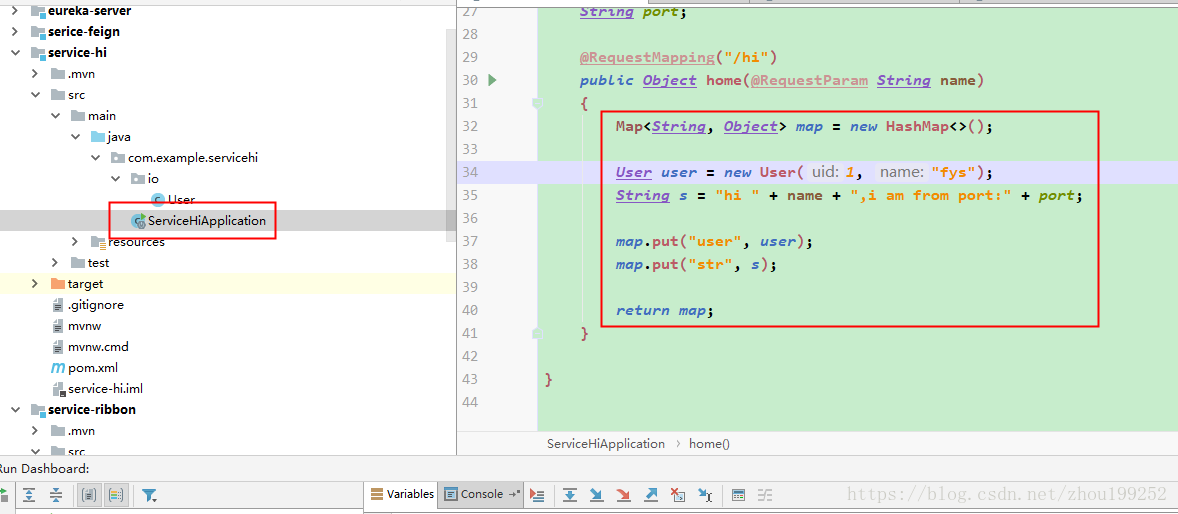Viewport: 1178px width, 514px height.
Task: Click the resources folder icon
Action: (98, 241)
